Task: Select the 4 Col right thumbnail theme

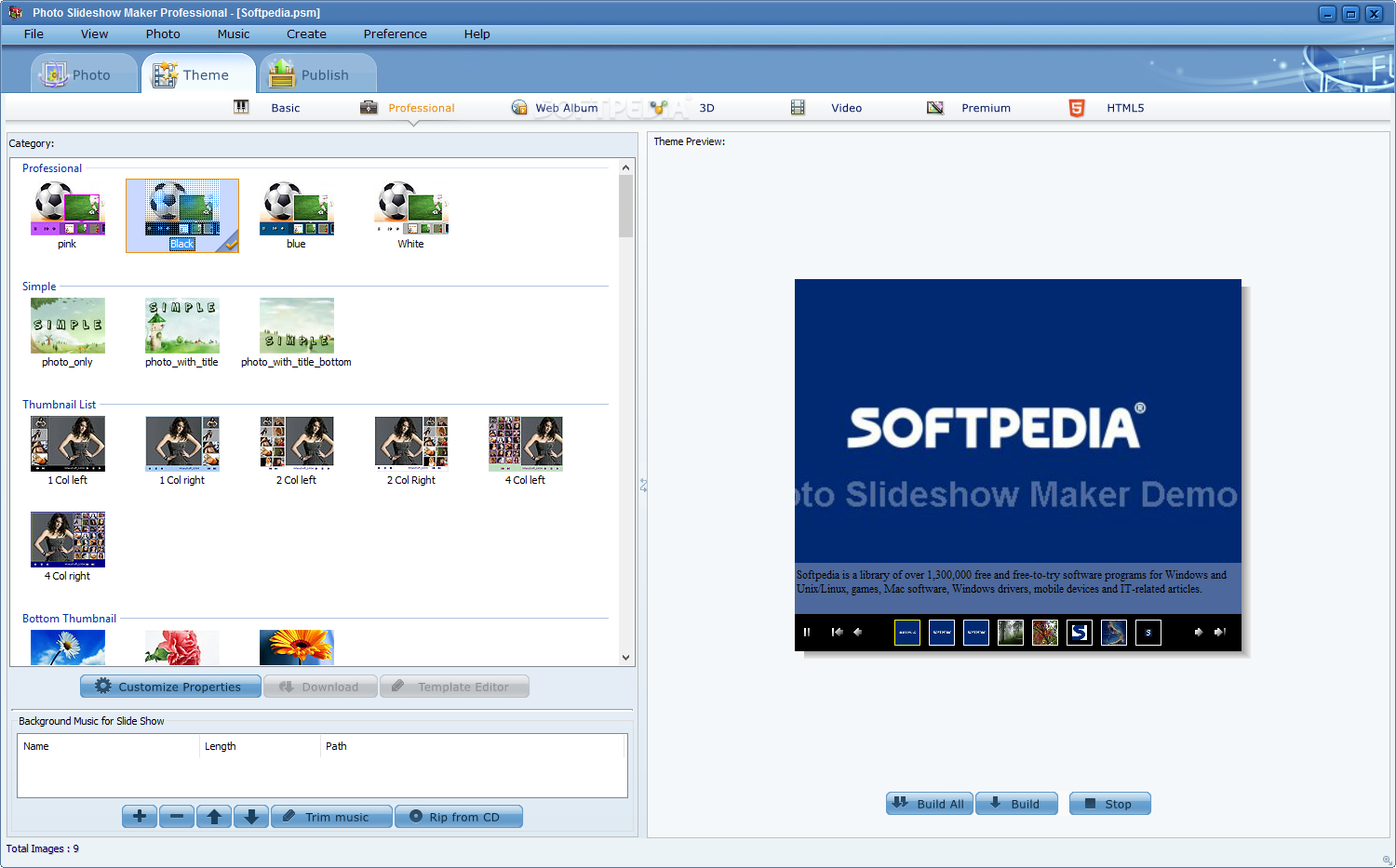Action: click(67, 540)
